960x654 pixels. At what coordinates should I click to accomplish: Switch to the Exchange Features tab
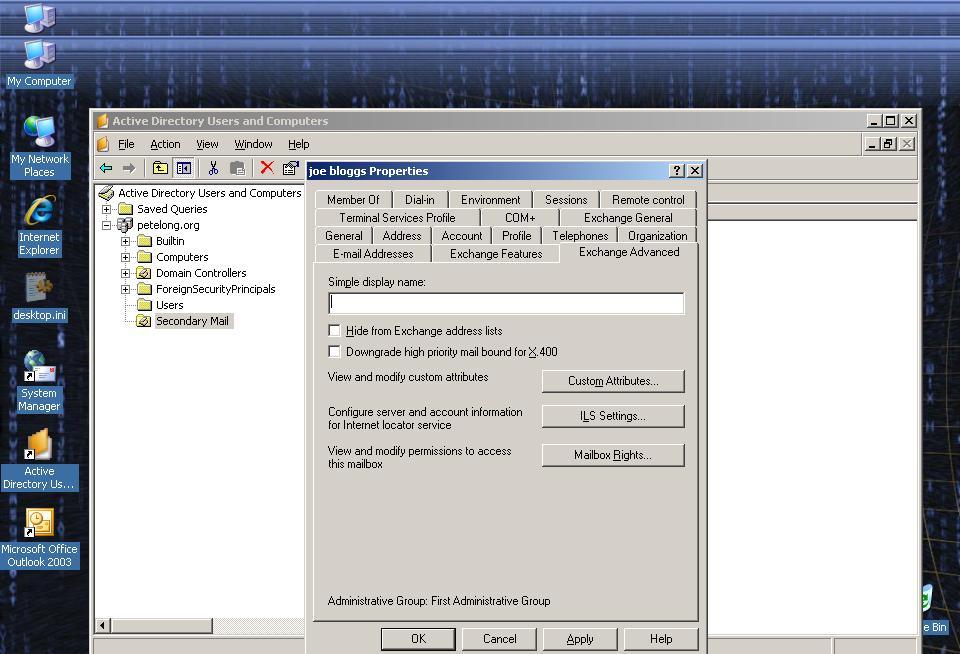click(496, 254)
